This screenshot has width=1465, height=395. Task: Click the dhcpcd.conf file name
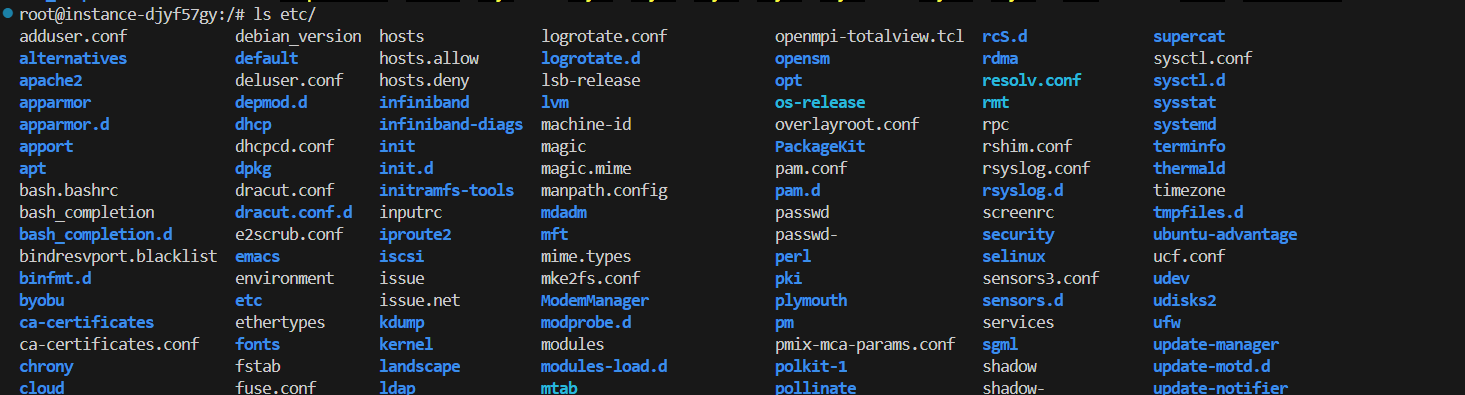tap(284, 146)
